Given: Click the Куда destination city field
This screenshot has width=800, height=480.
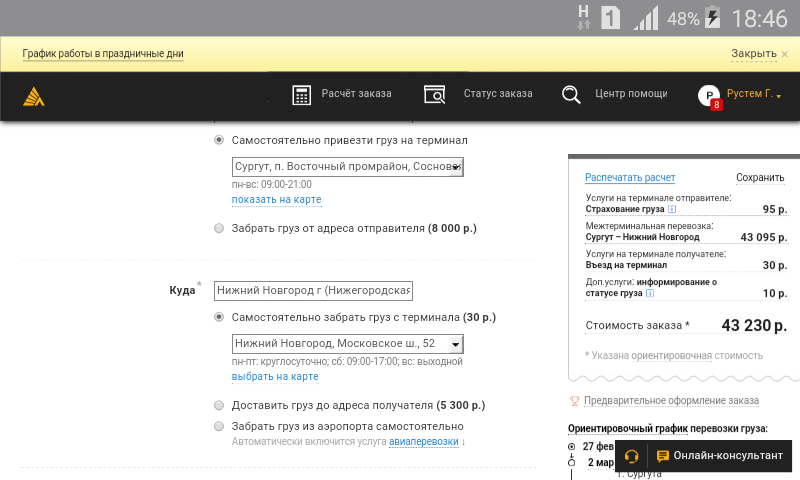Looking at the screenshot, I should pos(313,290).
